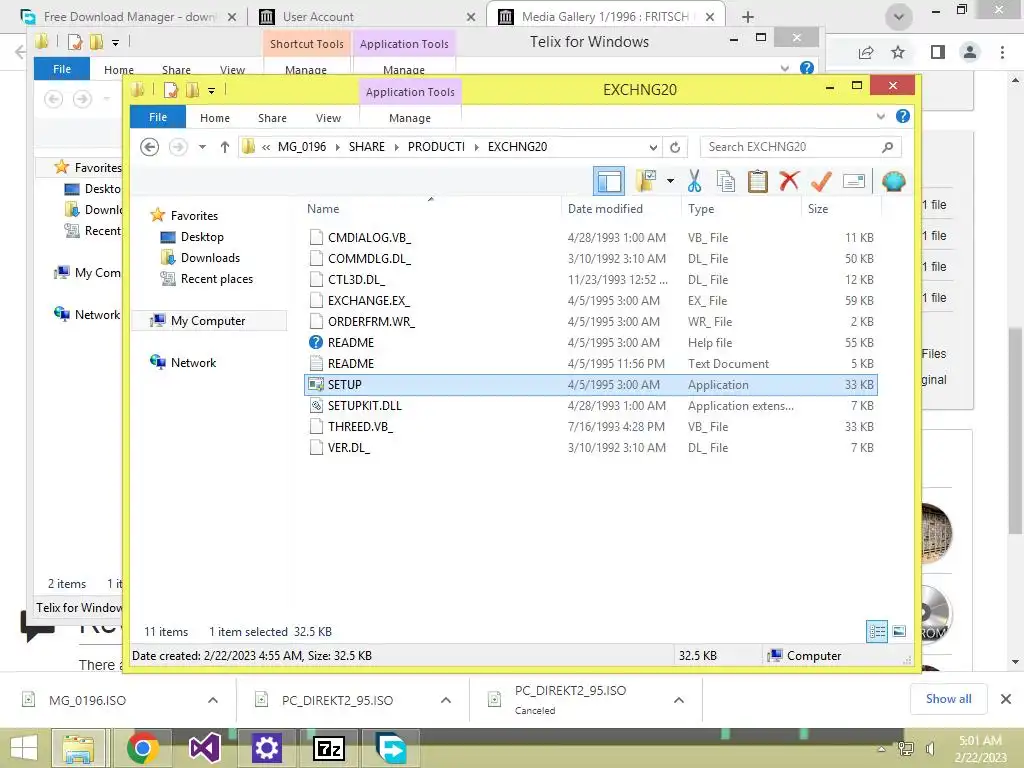Open Desktop in EXCHNG20 navigation pane
The image size is (1024, 768).
pyautogui.click(x=202, y=237)
